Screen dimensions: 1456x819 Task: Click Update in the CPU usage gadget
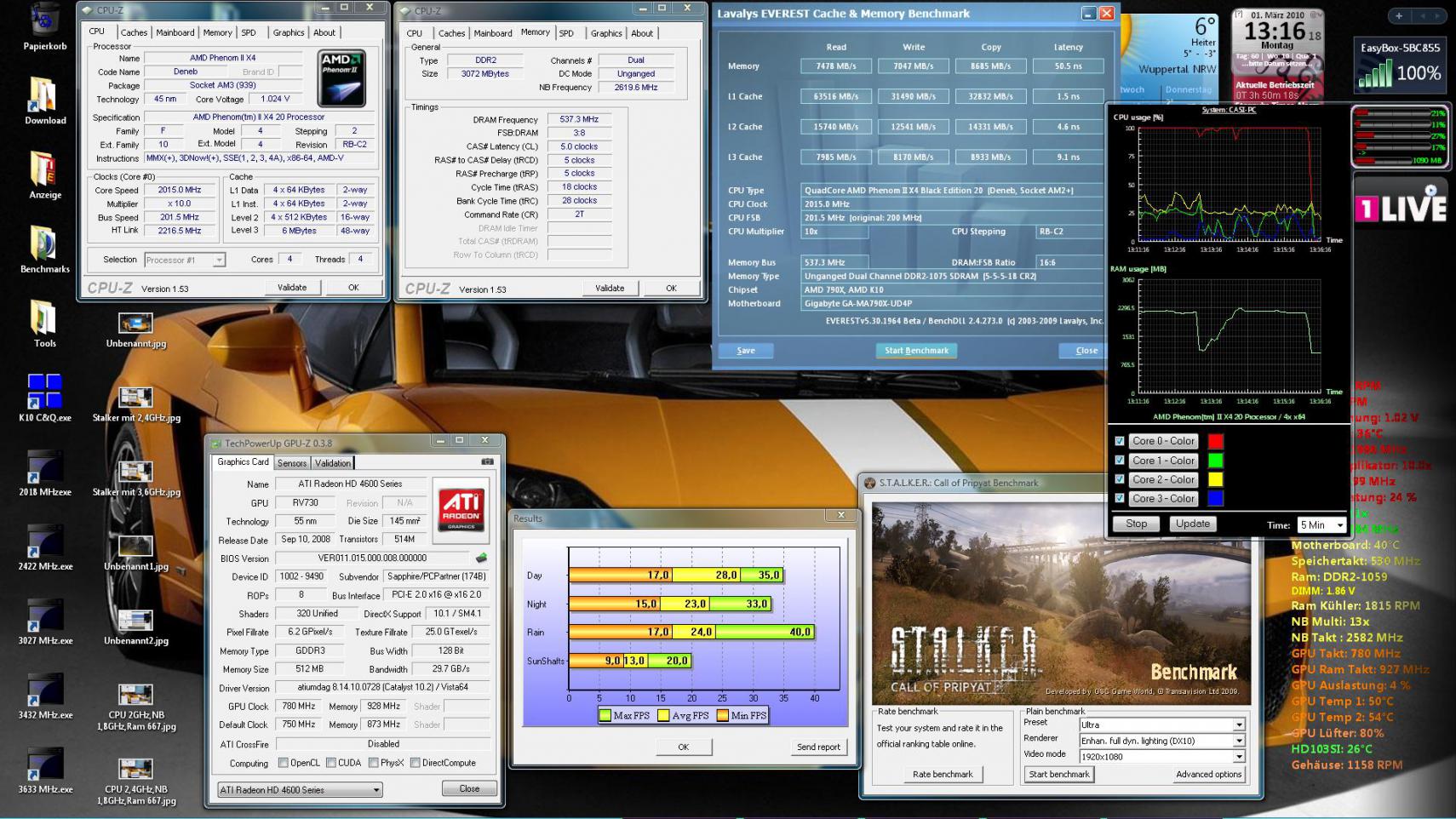point(1192,524)
